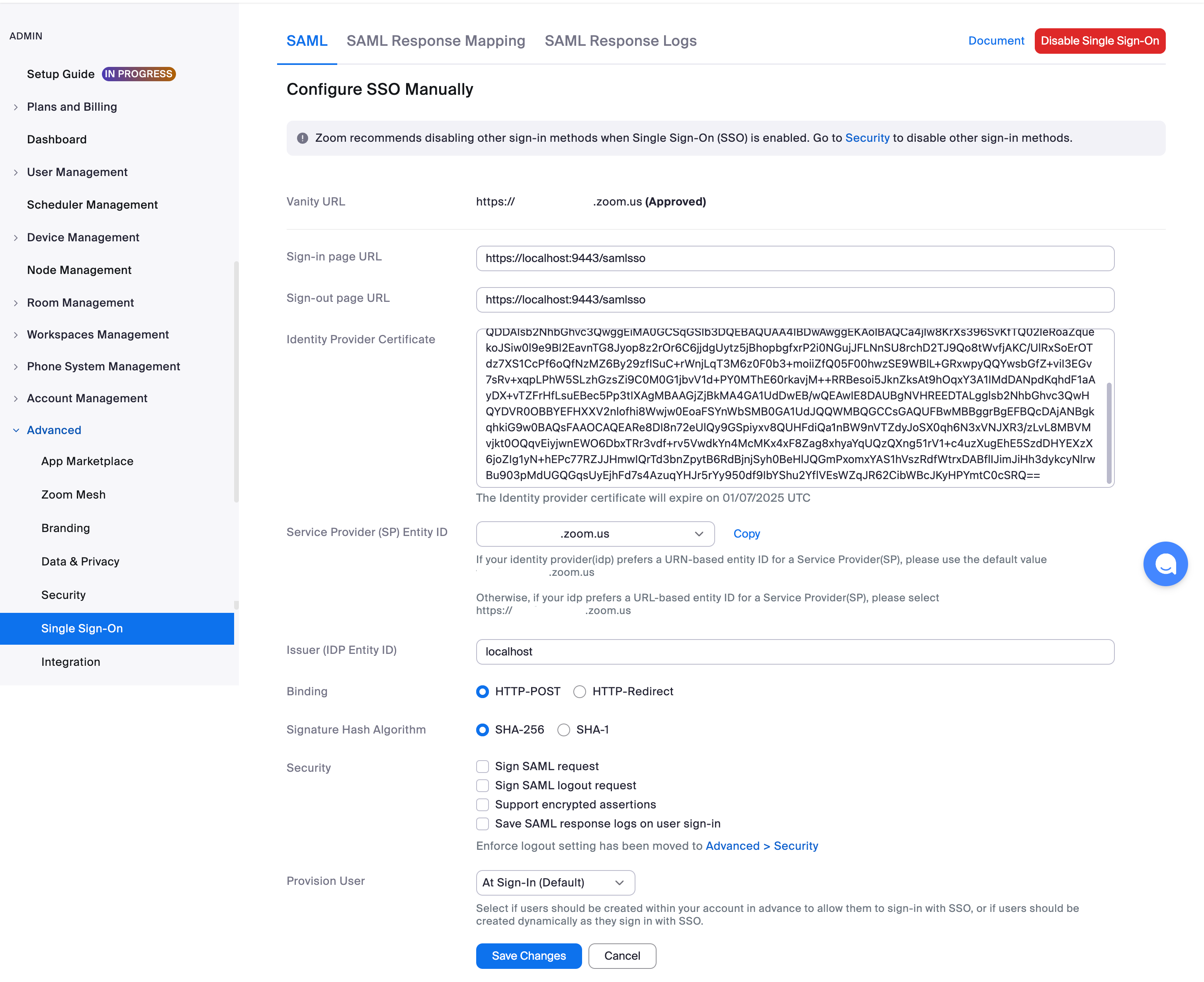Click the IN PROGRESS badge

(139, 74)
